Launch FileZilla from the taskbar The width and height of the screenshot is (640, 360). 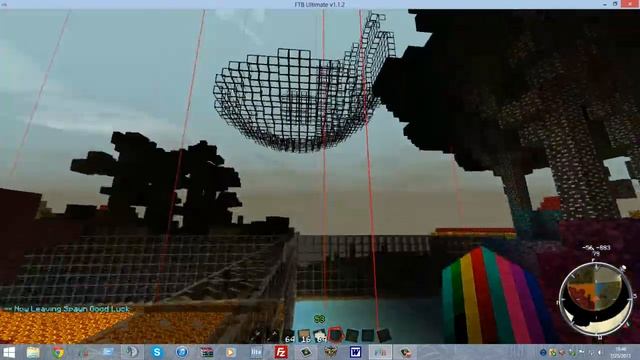[281, 352]
